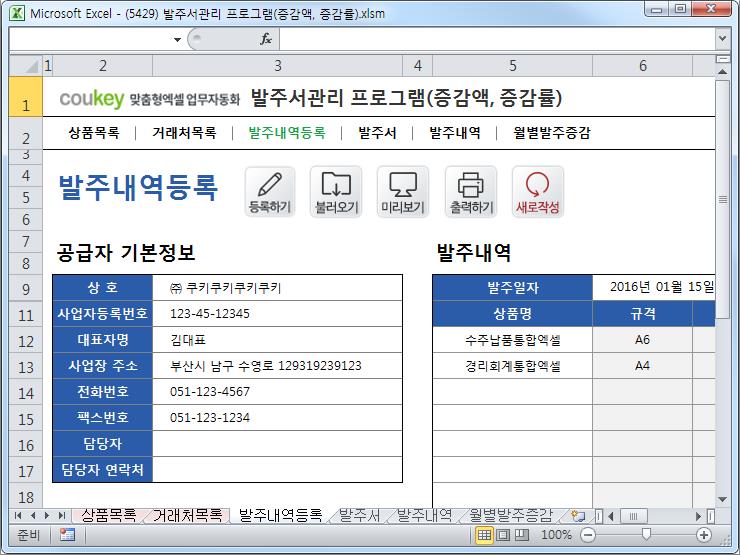Click the macro record icon in status bar
Viewport: 740px width, 555px height.
pyautogui.click(x=67, y=535)
